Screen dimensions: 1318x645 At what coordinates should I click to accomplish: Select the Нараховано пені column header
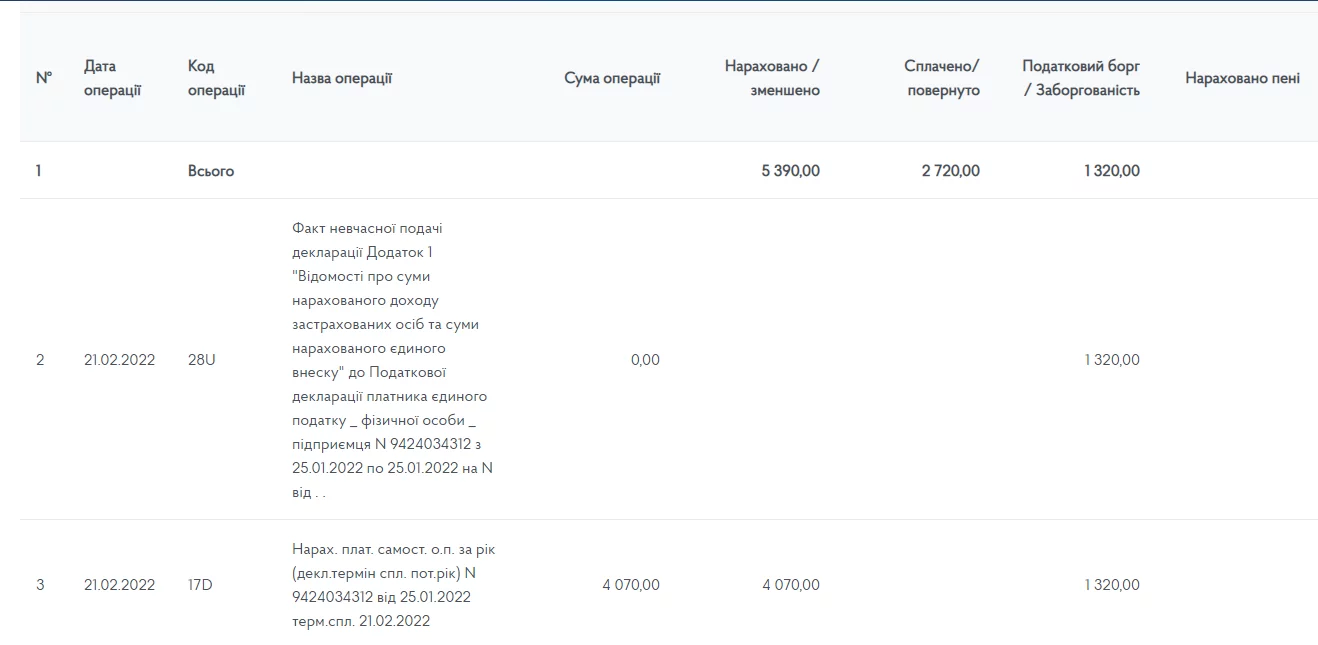click(1242, 78)
